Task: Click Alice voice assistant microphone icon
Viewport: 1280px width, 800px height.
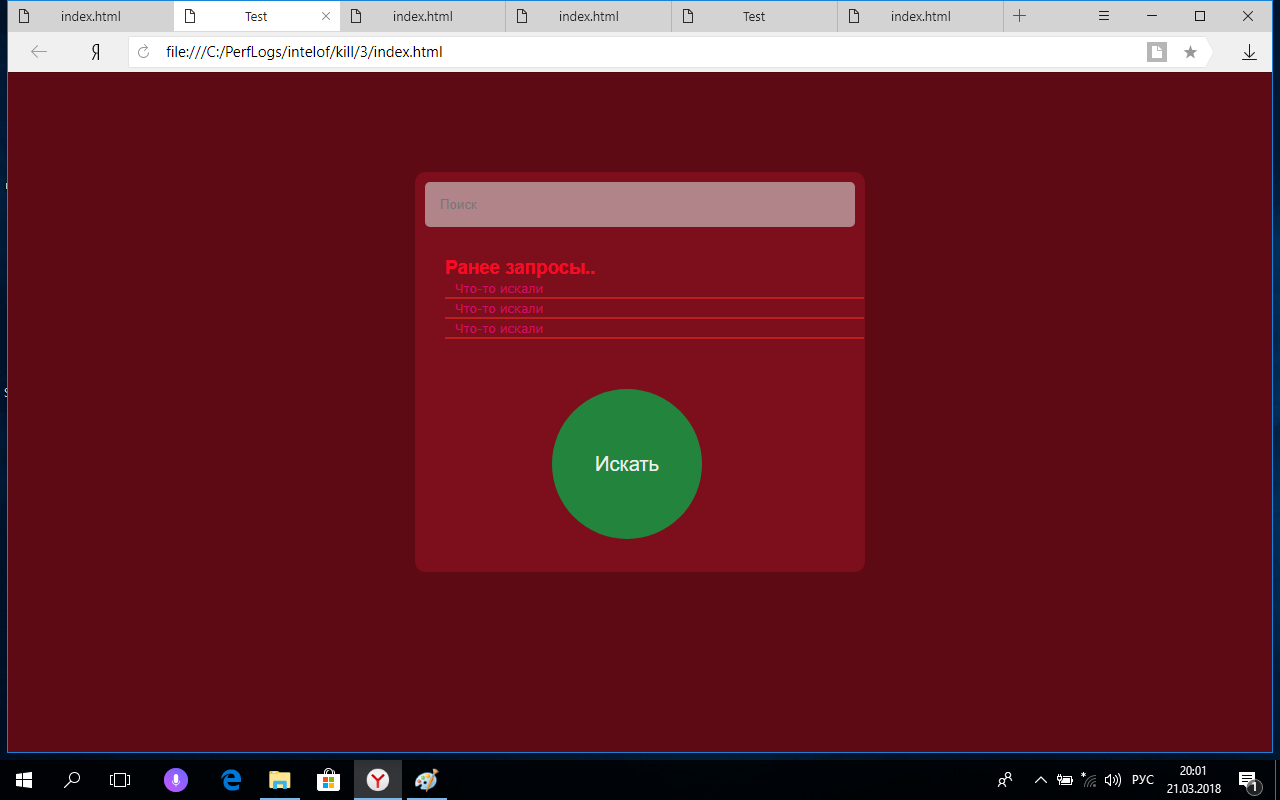Action: [x=176, y=780]
